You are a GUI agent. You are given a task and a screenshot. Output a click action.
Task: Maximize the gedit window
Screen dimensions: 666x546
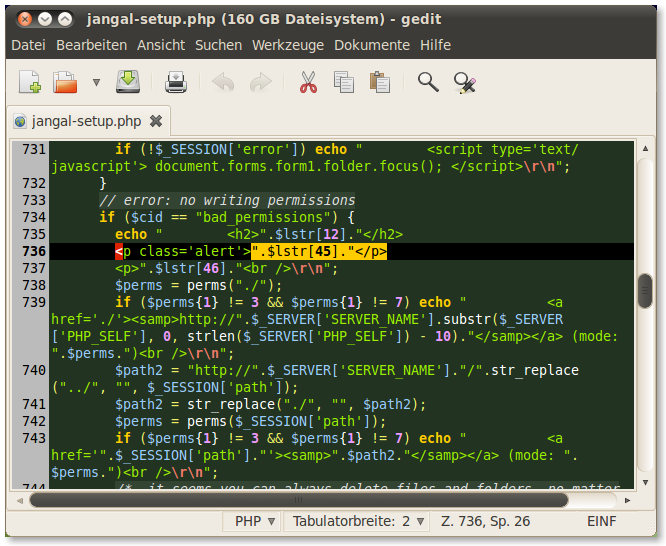pos(65,19)
